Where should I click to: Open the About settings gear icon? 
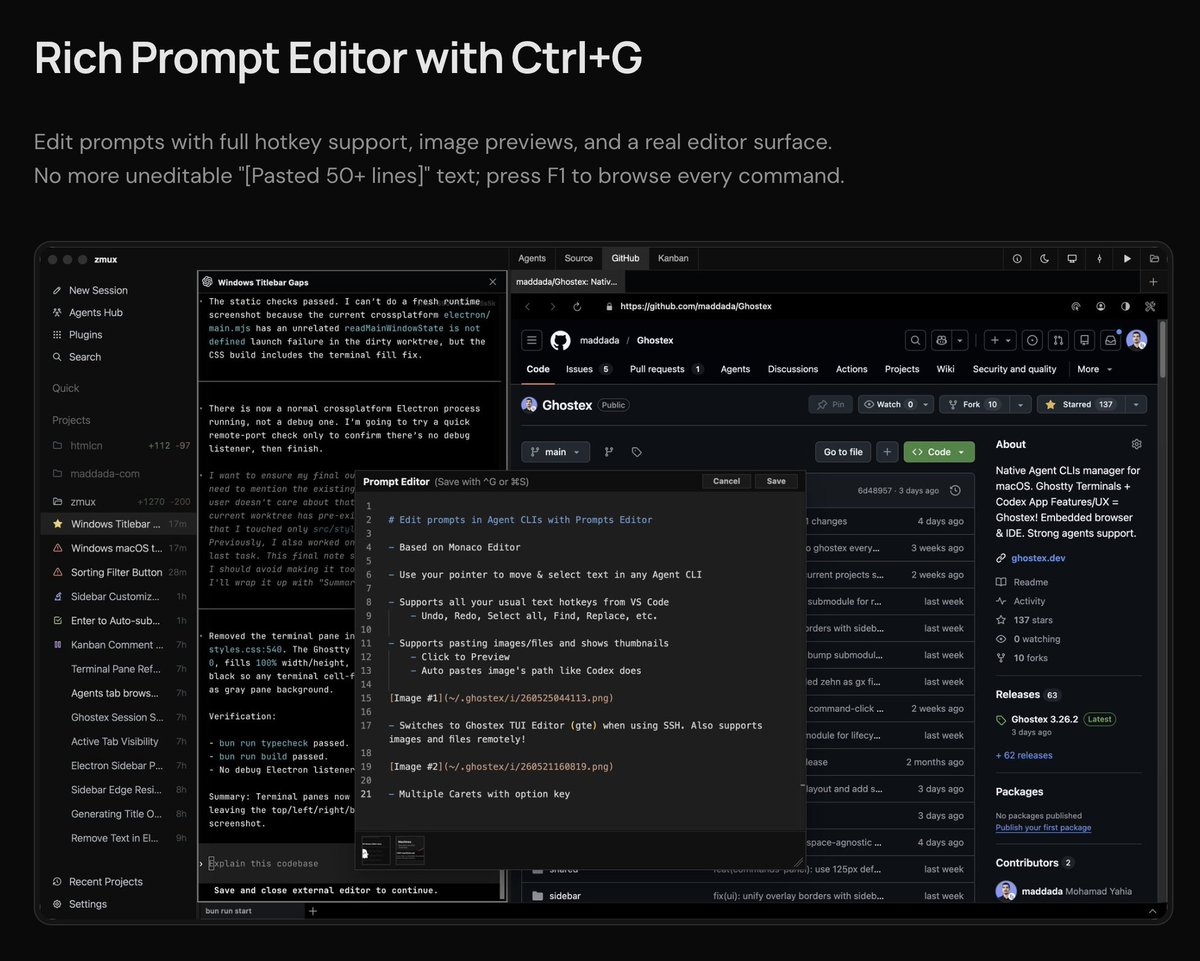click(1136, 444)
